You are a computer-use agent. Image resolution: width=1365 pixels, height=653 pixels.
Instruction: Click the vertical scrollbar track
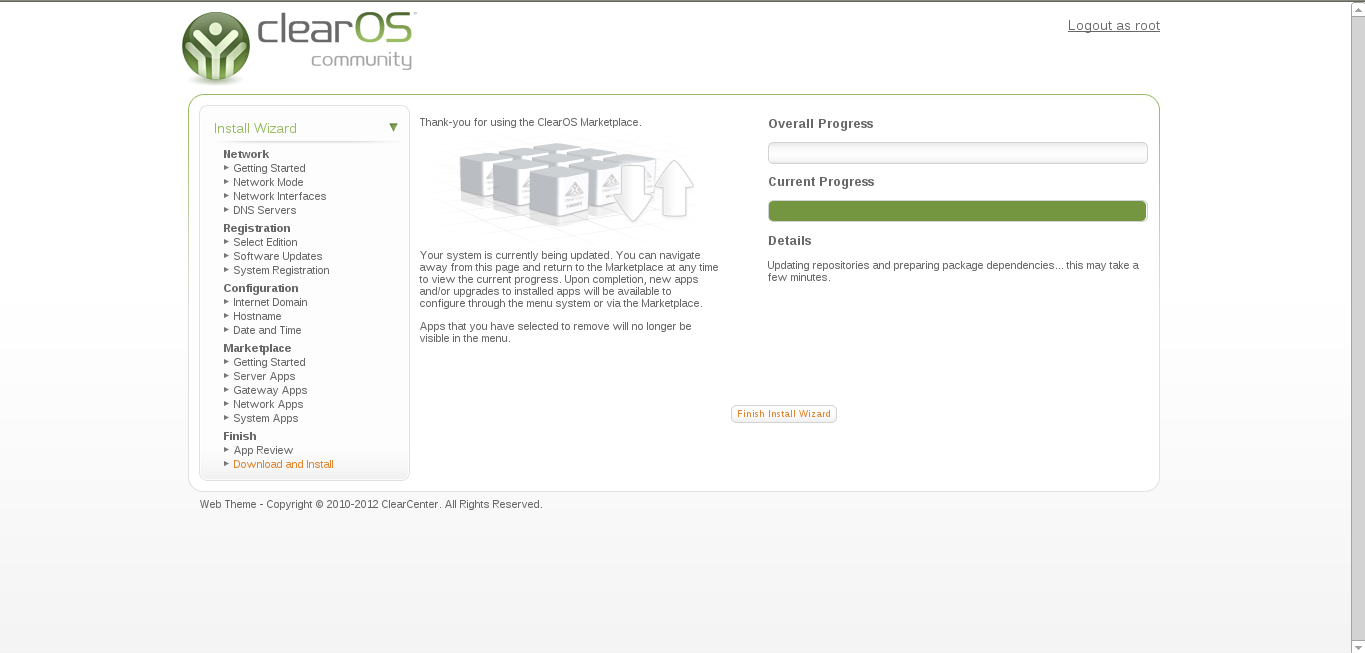pos(1358,328)
